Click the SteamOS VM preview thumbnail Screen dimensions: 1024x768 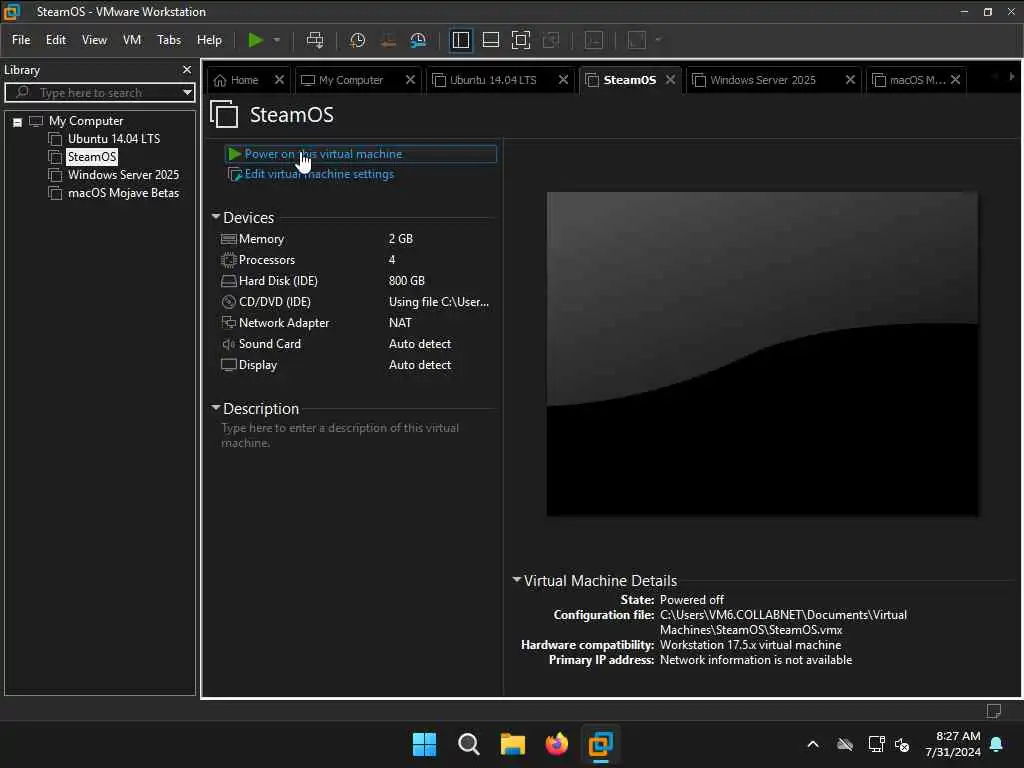[x=762, y=354]
